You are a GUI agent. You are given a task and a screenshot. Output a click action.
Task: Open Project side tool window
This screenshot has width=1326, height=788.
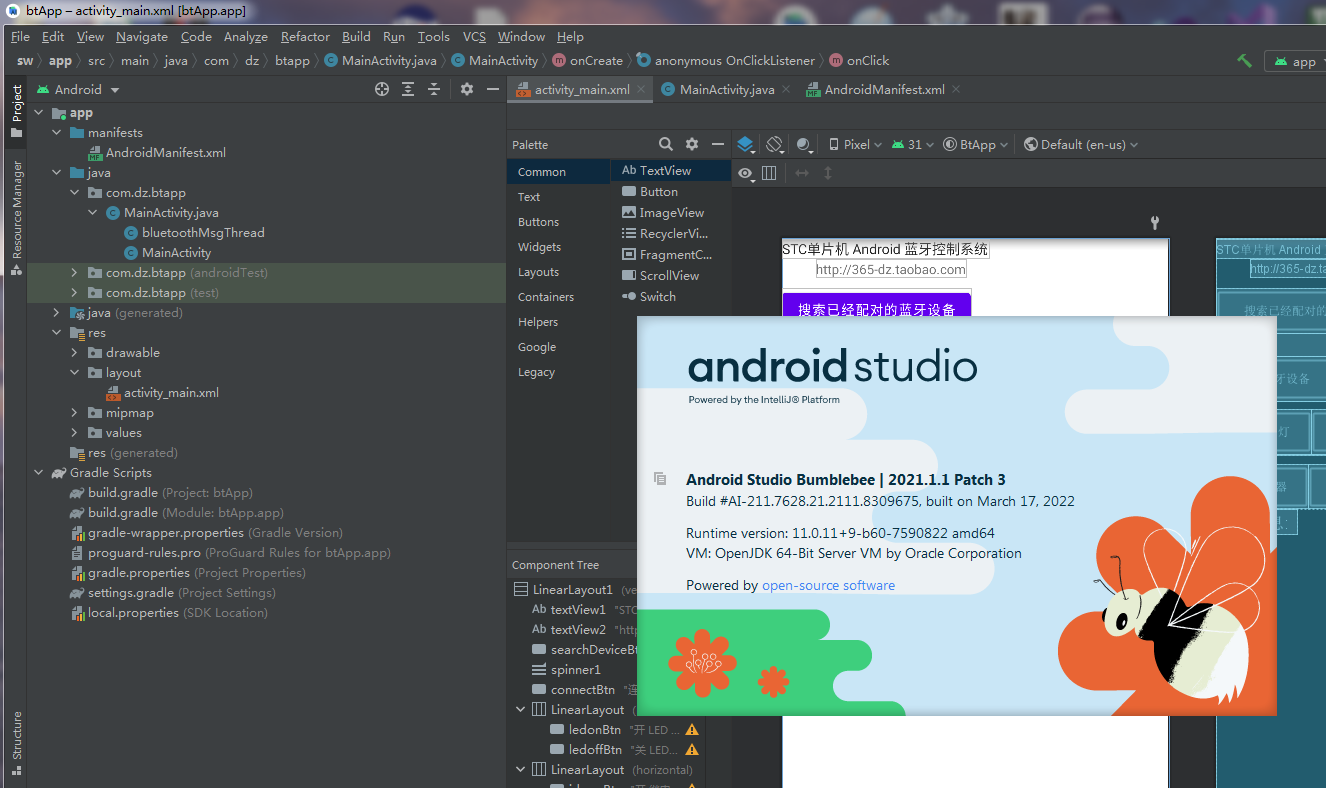16,110
